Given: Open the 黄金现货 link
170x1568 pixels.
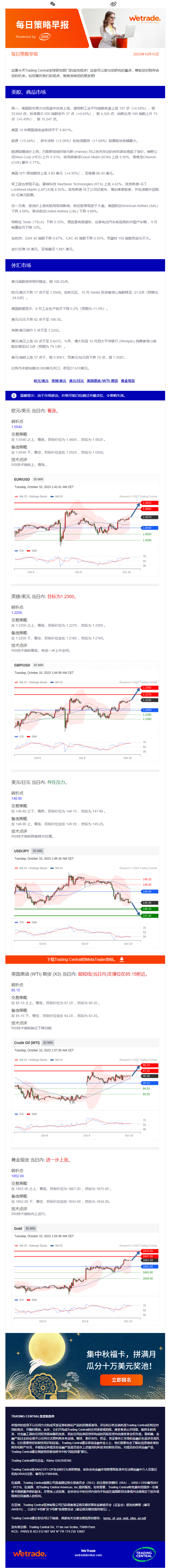Looking at the screenshot, I should click(x=128, y=381).
